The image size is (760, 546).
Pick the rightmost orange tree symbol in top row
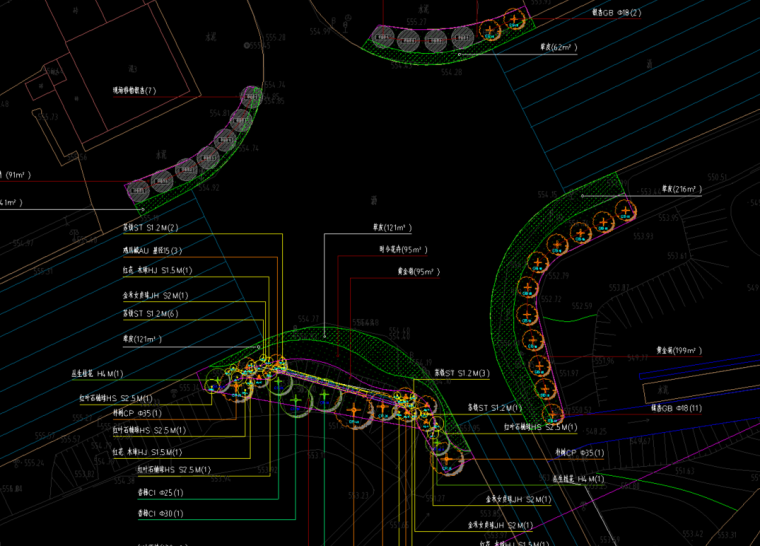[515, 20]
